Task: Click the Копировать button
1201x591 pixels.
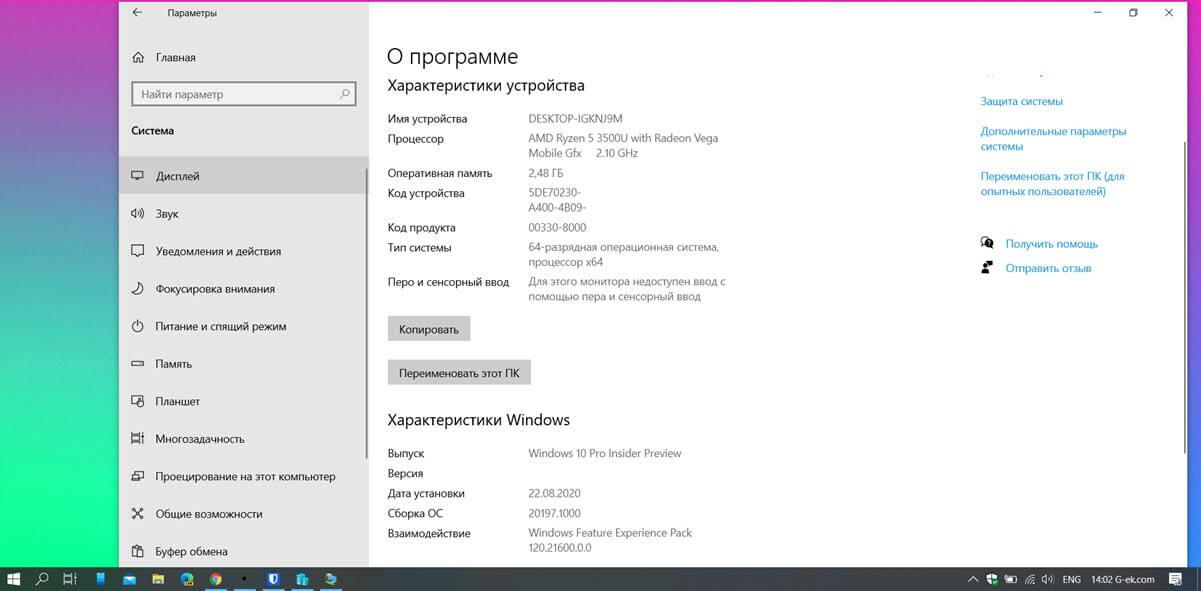Action: tap(429, 329)
